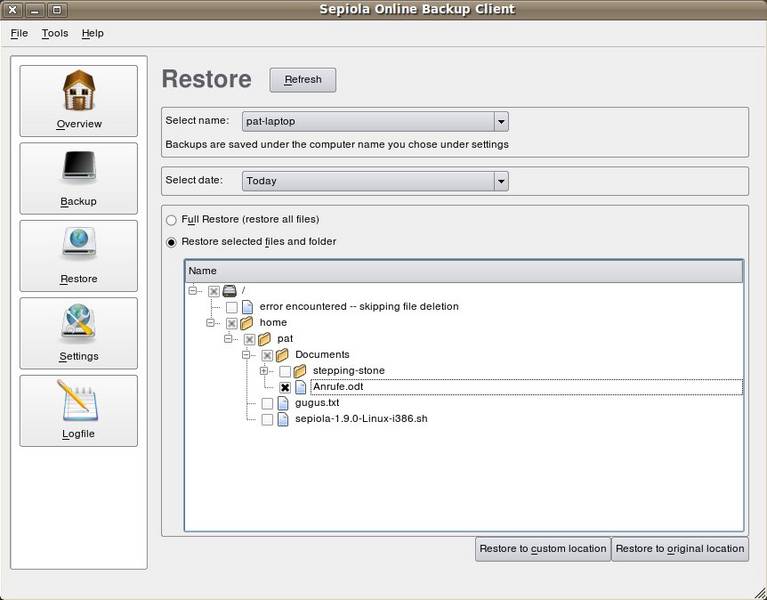This screenshot has width=767, height=600.
Task: Click the sepiola-1.9.0-Linux-i386.sh file icon
Action: point(283,420)
